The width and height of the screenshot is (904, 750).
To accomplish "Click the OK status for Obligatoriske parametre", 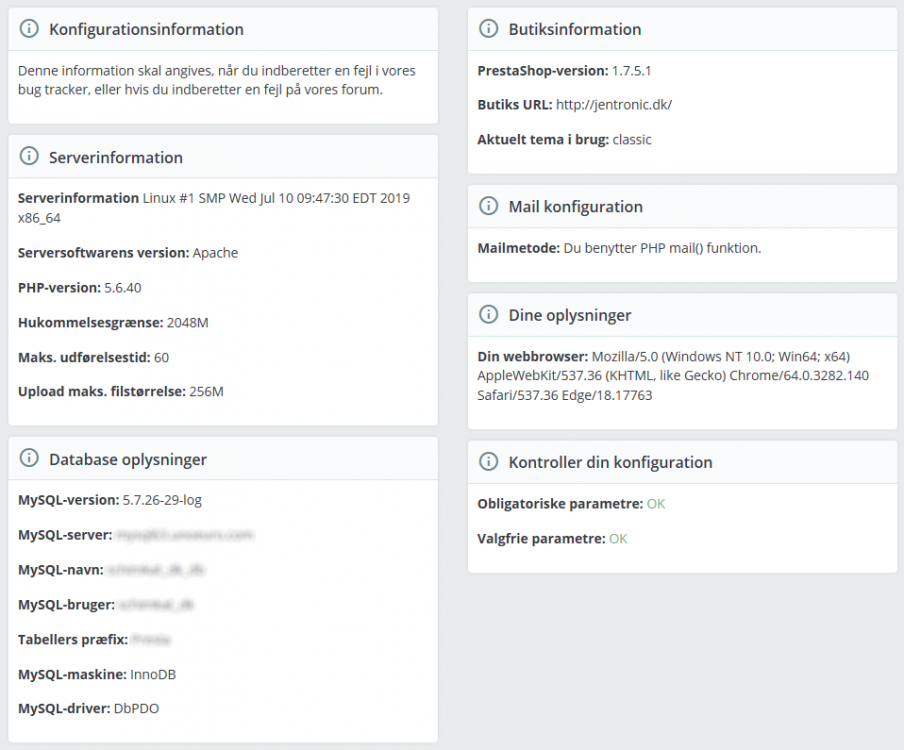I will pyautogui.click(x=655, y=504).
